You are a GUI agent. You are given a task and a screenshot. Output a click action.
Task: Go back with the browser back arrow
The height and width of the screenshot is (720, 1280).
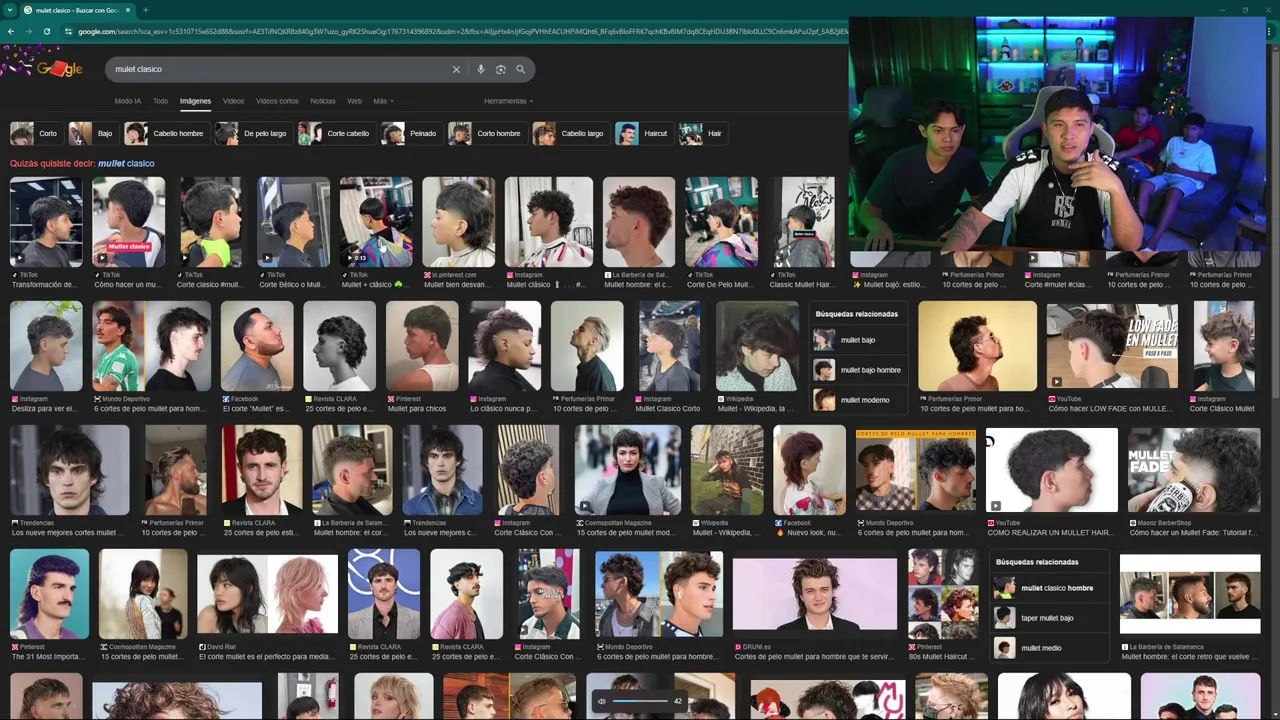10,31
